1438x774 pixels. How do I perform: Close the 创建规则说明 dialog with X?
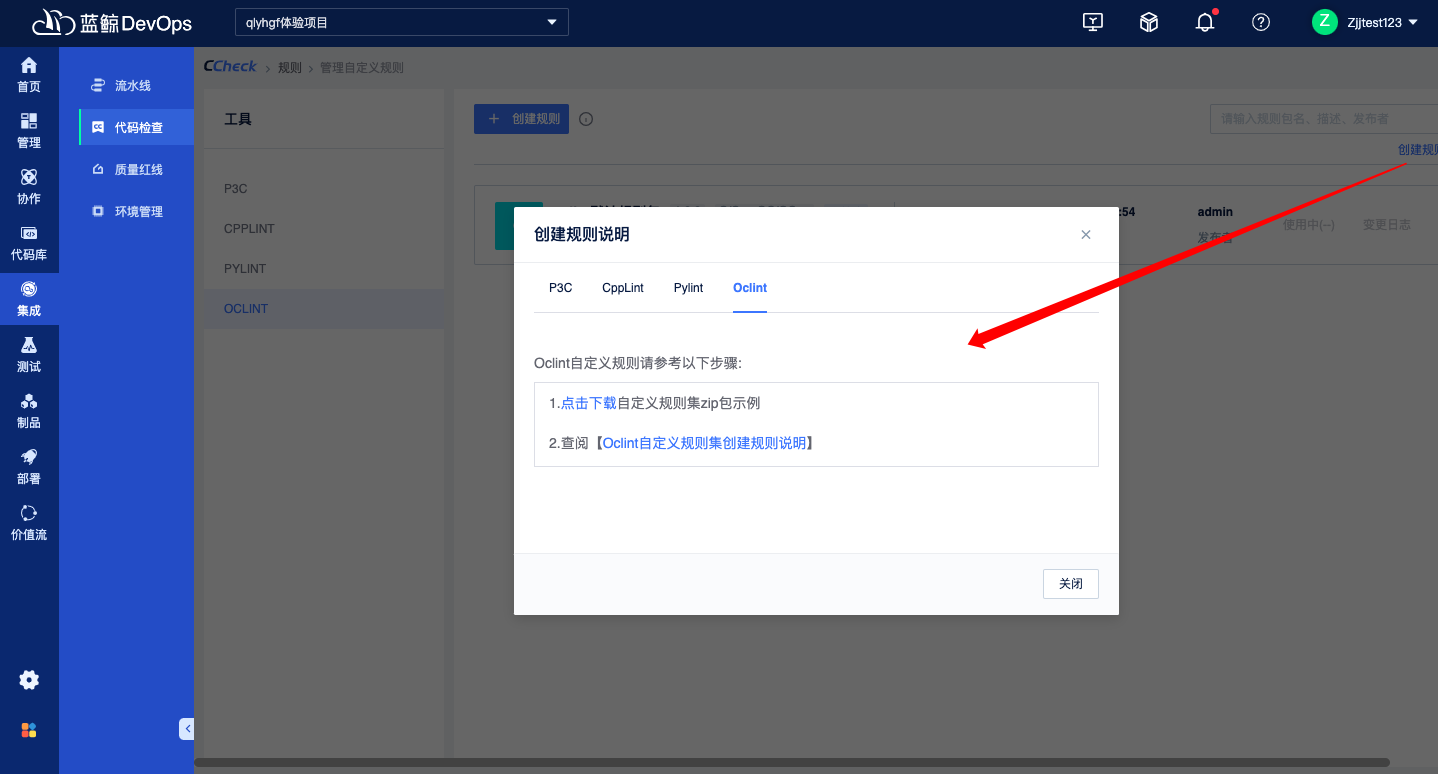1086,235
